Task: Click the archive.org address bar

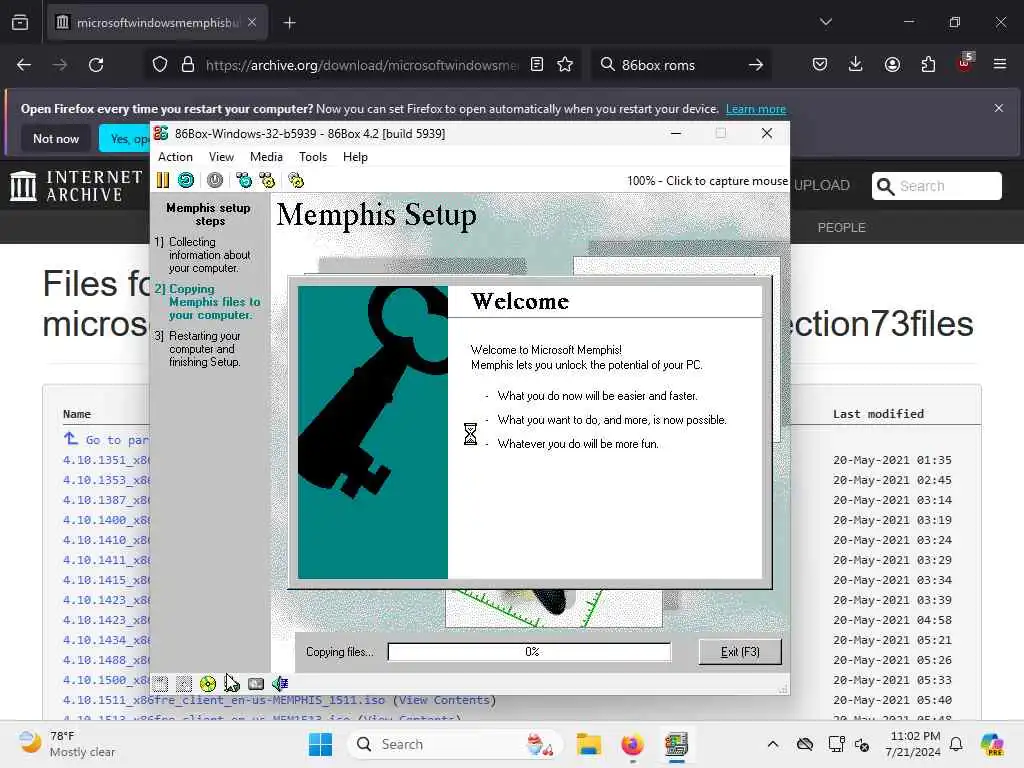Action: click(x=362, y=65)
